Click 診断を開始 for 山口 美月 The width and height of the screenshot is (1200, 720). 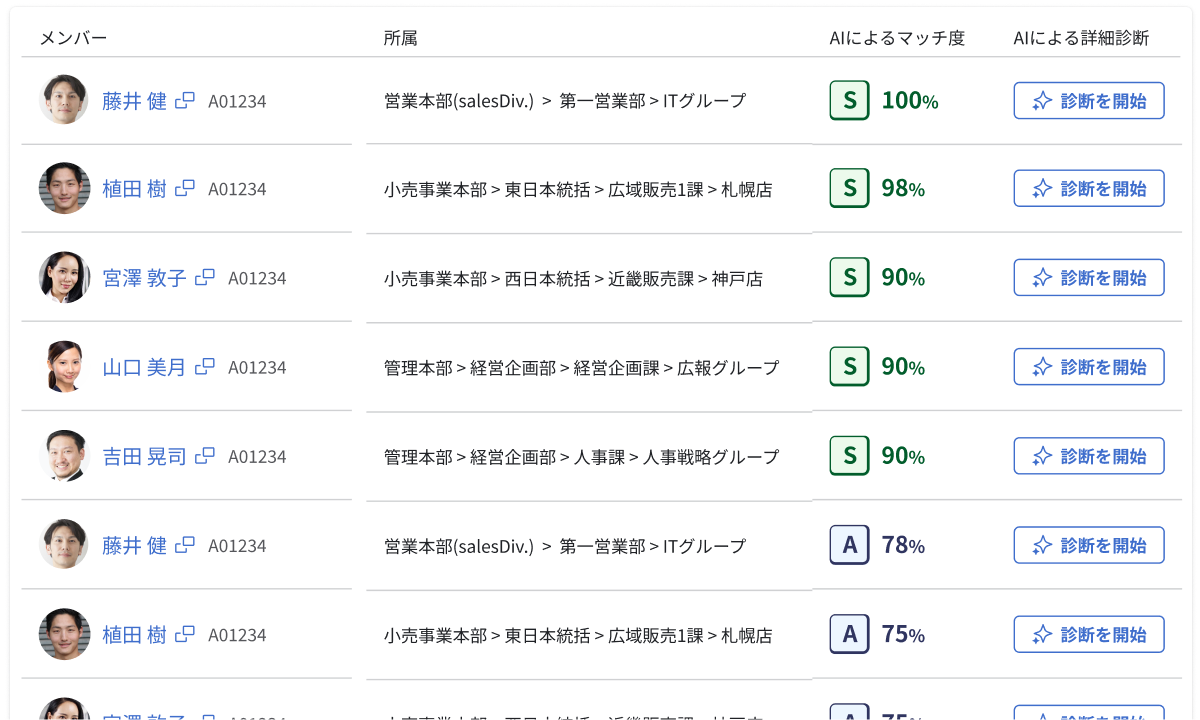pyautogui.click(x=1089, y=367)
